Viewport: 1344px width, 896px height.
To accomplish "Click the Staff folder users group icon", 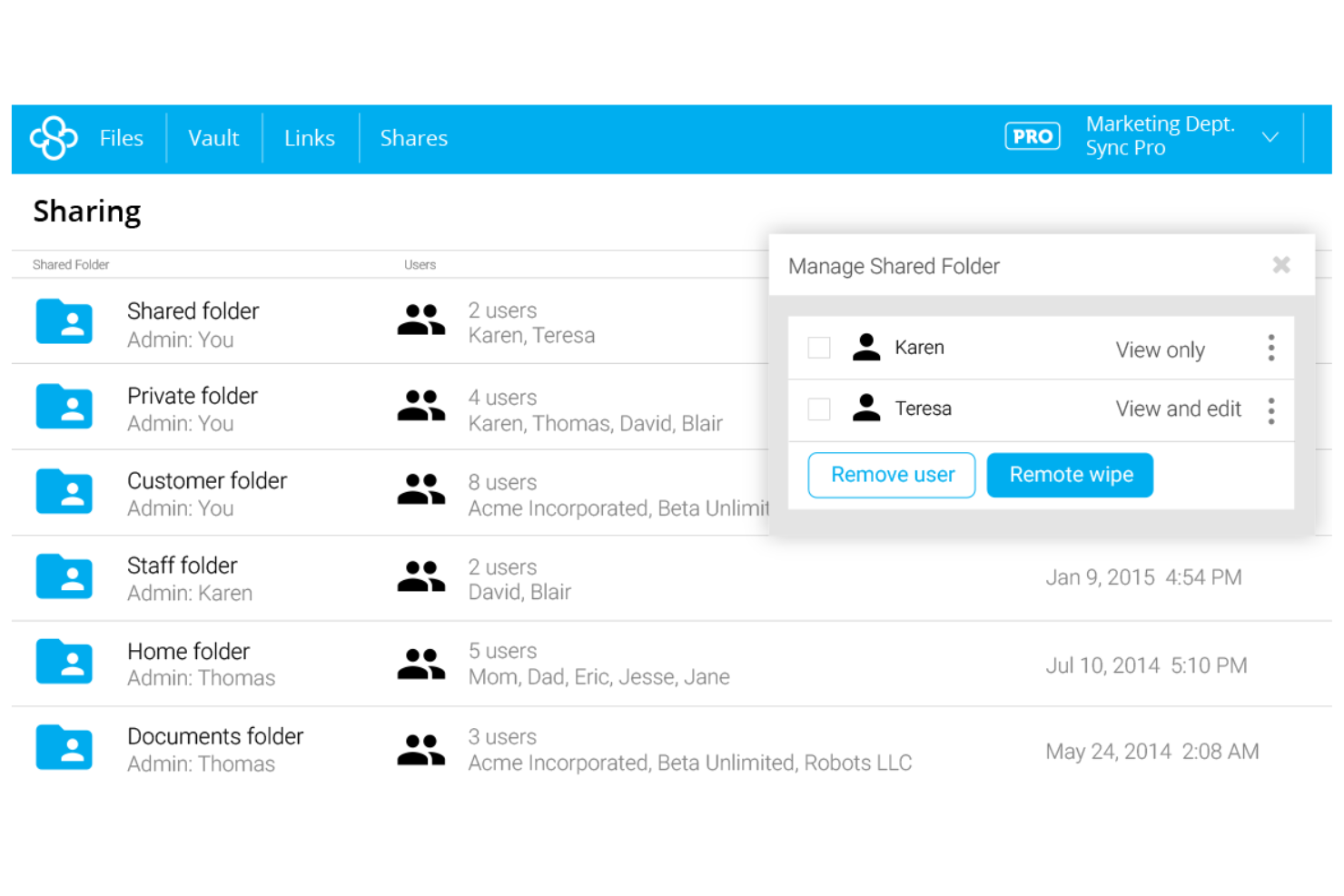I will pos(420,577).
